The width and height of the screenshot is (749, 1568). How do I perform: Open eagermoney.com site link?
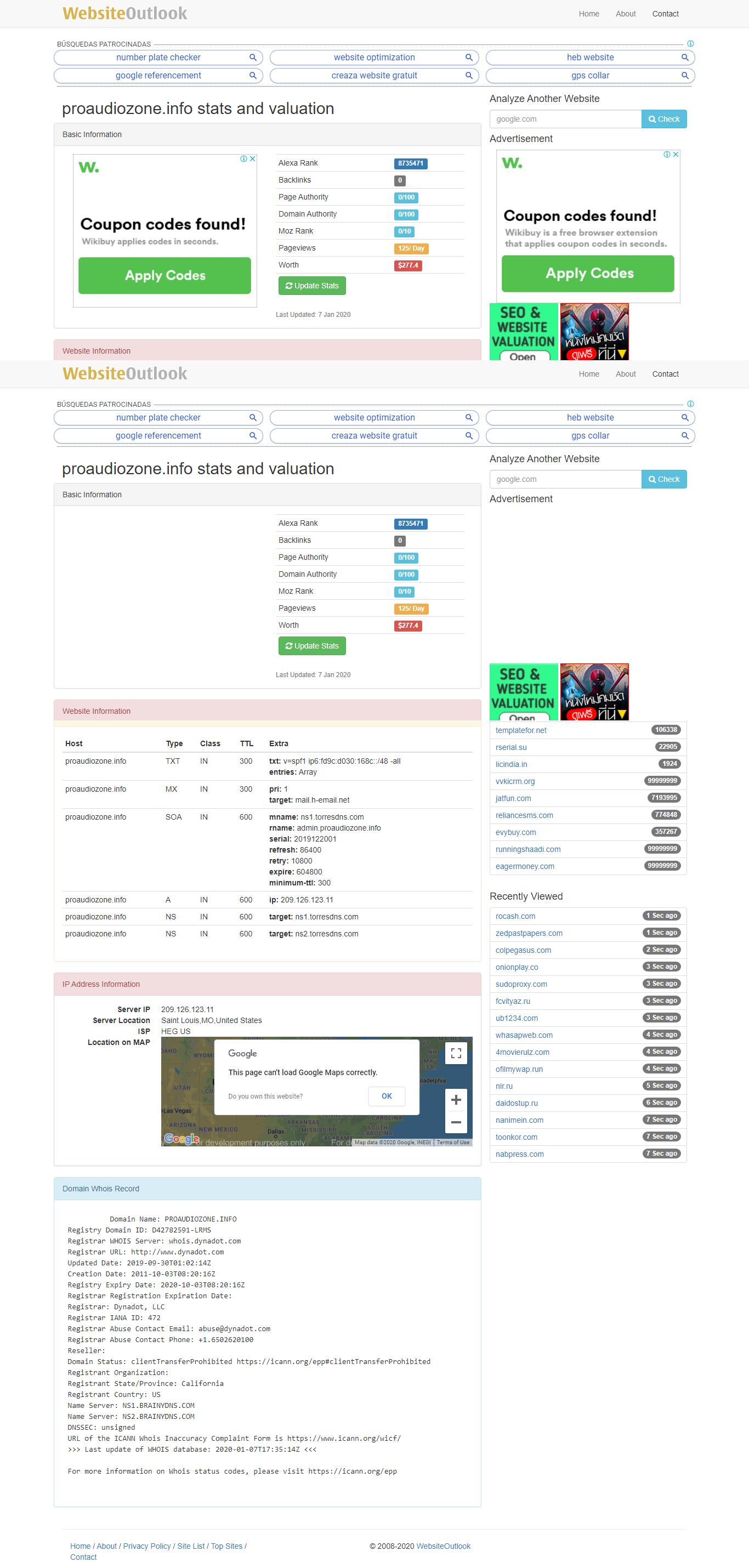pos(525,867)
